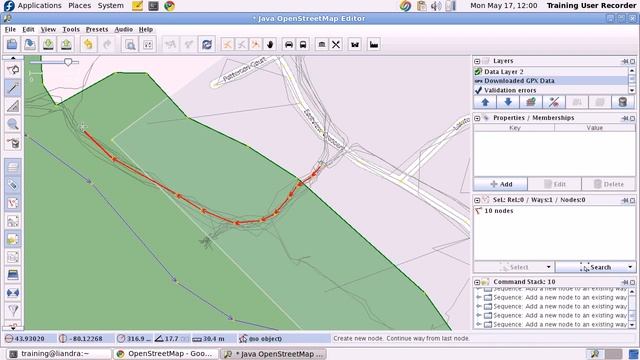Choose the Delete mode tool
640x360 pixels.
point(13,143)
